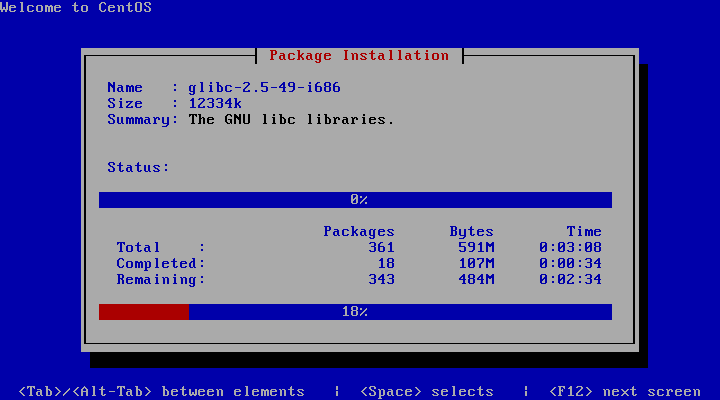720x400 pixels.
Task: Click the 18% overall progress bar
Action: click(355, 312)
